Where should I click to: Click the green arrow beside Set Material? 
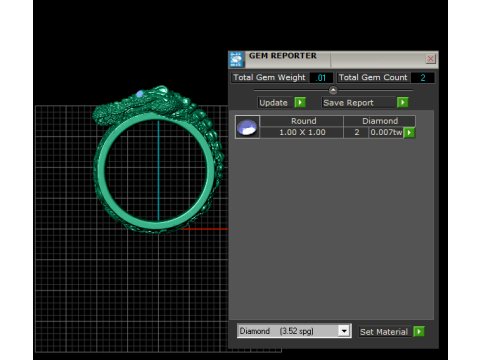[x=419, y=331]
